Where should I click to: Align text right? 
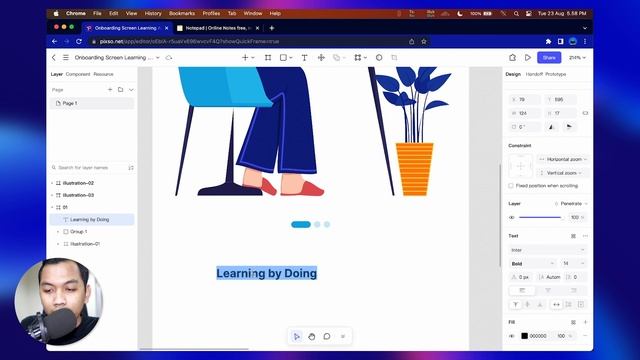pyautogui.click(x=573, y=290)
